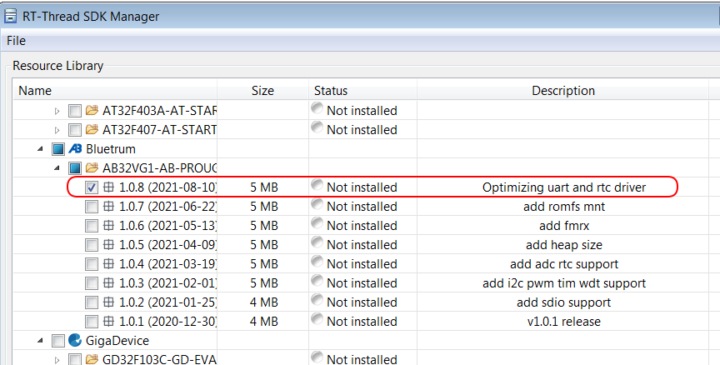The height and width of the screenshot is (365, 720).
Task: Click the GigaDevice vendor logo icon
Action: click(75, 340)
